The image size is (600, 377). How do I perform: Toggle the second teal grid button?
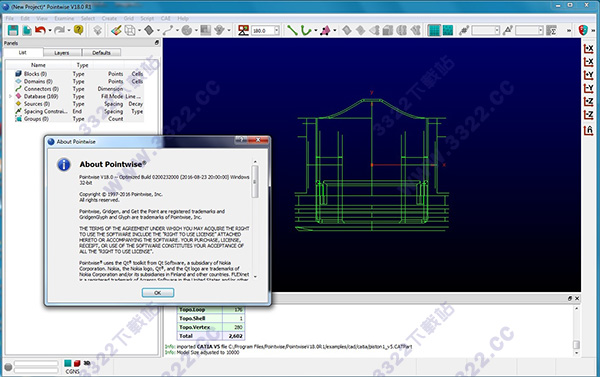click(x=448, y=30)
